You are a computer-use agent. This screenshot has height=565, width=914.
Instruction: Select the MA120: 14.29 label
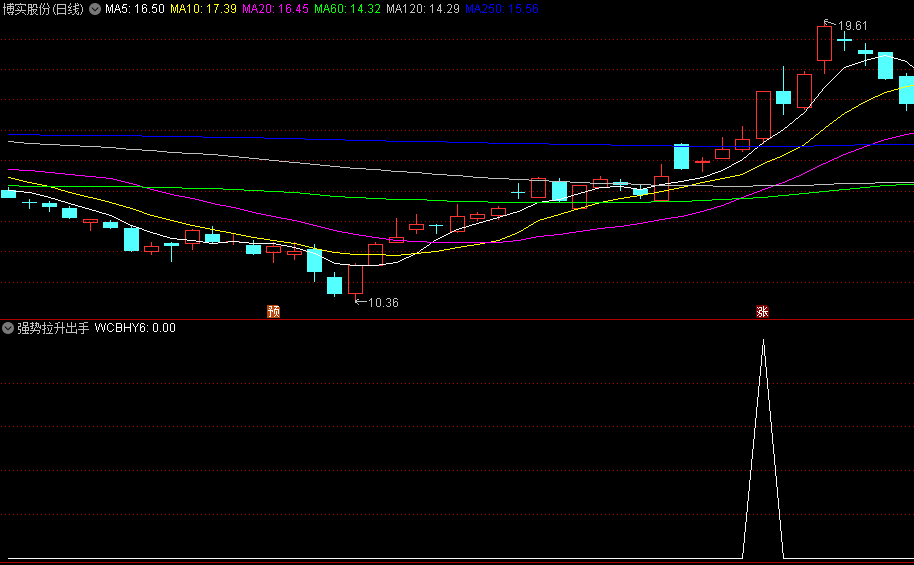[423, 9]
